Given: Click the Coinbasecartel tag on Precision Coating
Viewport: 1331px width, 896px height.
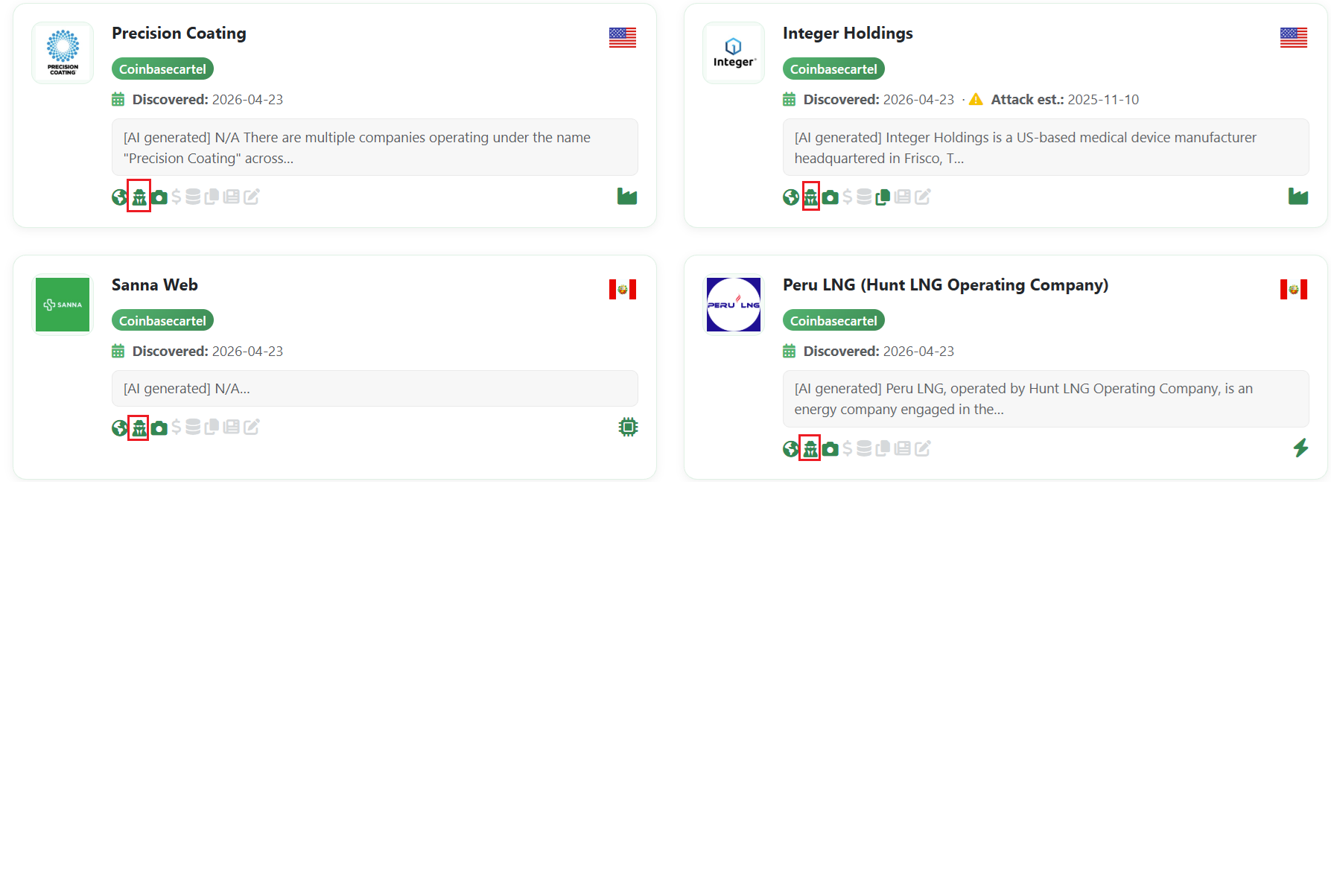Looking at the screenshot, I should pos(162,69).
